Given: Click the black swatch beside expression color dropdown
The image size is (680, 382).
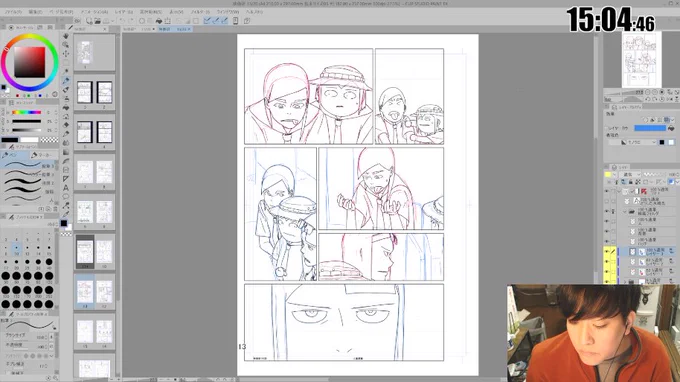Looking at the screenshot, I should (662, 142).
